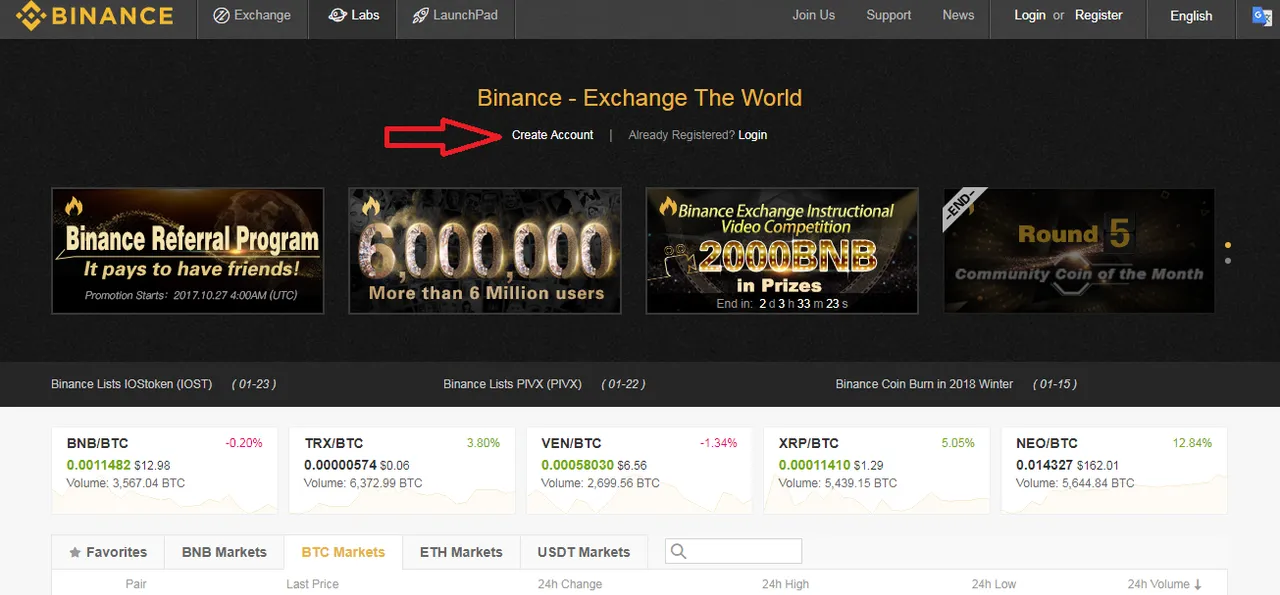Screen dimensions: 1280x595
Task: Click Login beside Already Registered
Action: tap(752, 135)
